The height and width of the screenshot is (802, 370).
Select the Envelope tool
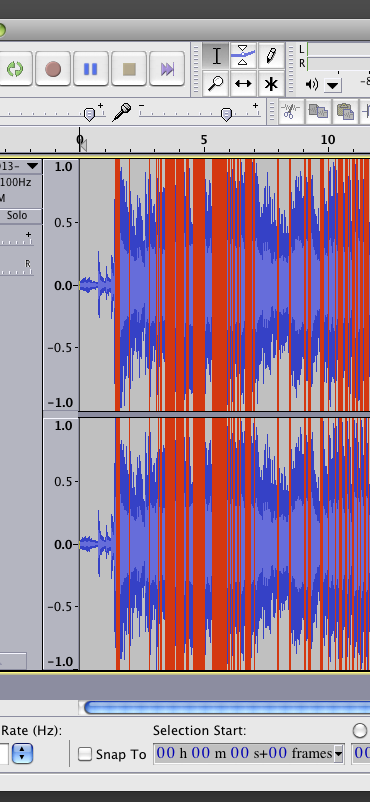243,56
